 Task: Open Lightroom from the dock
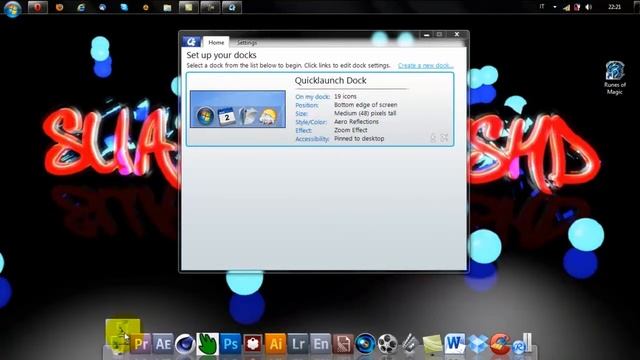[x=298, y=344]
